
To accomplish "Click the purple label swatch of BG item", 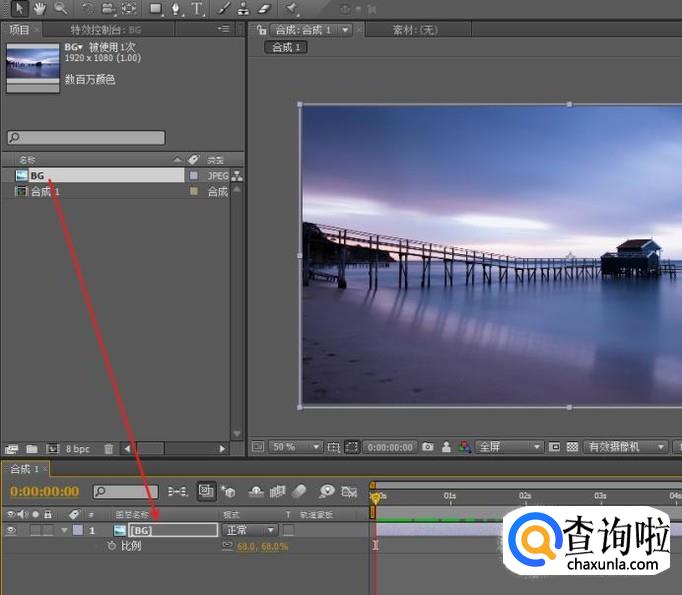I will tap(194, 175).
